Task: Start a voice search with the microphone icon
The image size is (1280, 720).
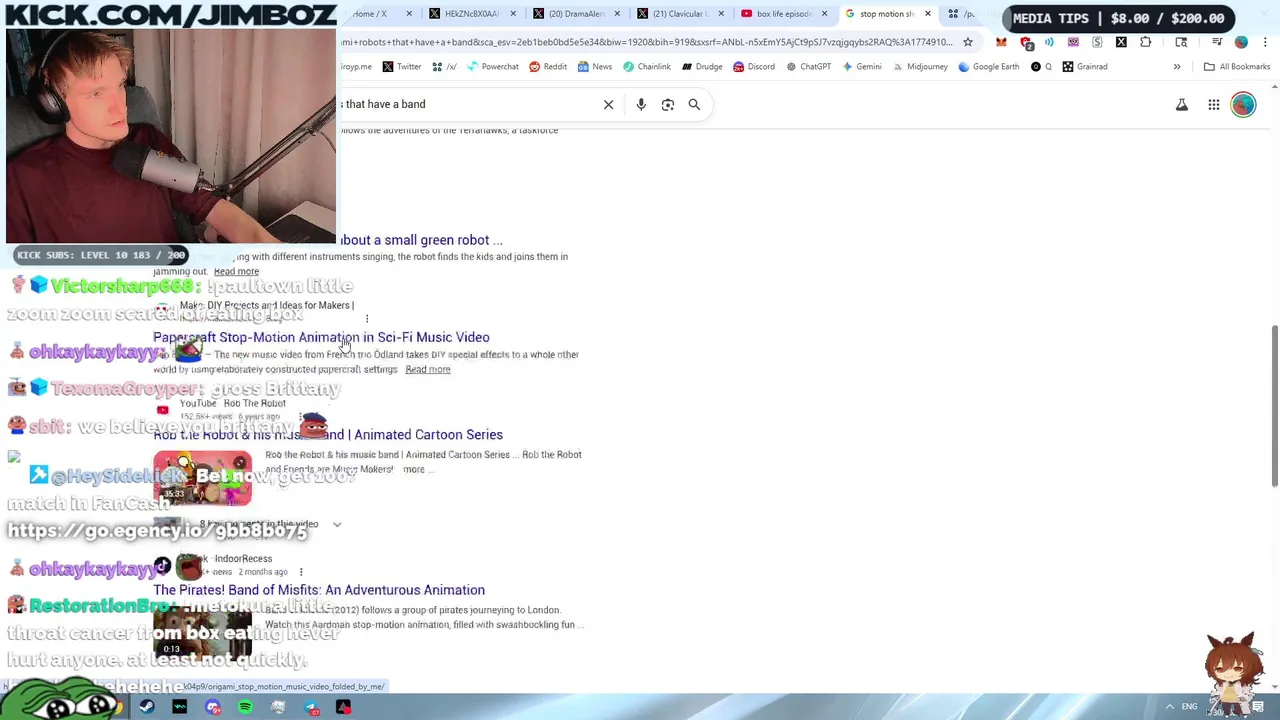Action: pos(641,104)
